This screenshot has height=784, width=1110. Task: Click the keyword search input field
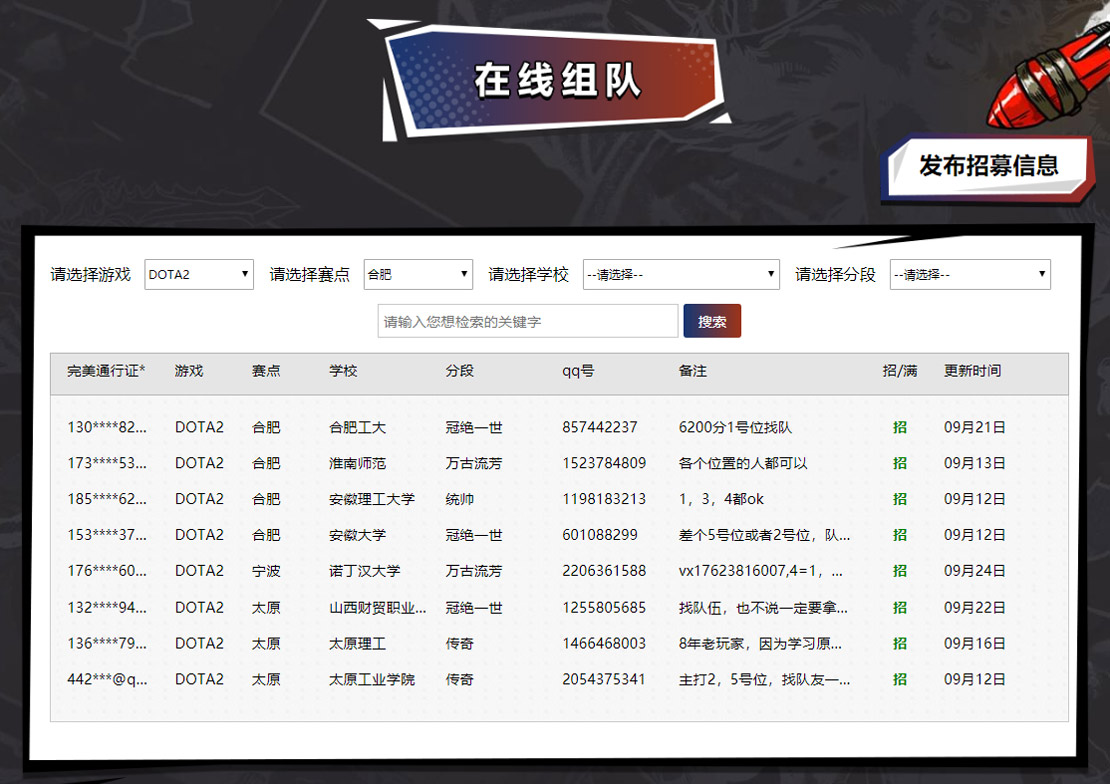(527, 320)
